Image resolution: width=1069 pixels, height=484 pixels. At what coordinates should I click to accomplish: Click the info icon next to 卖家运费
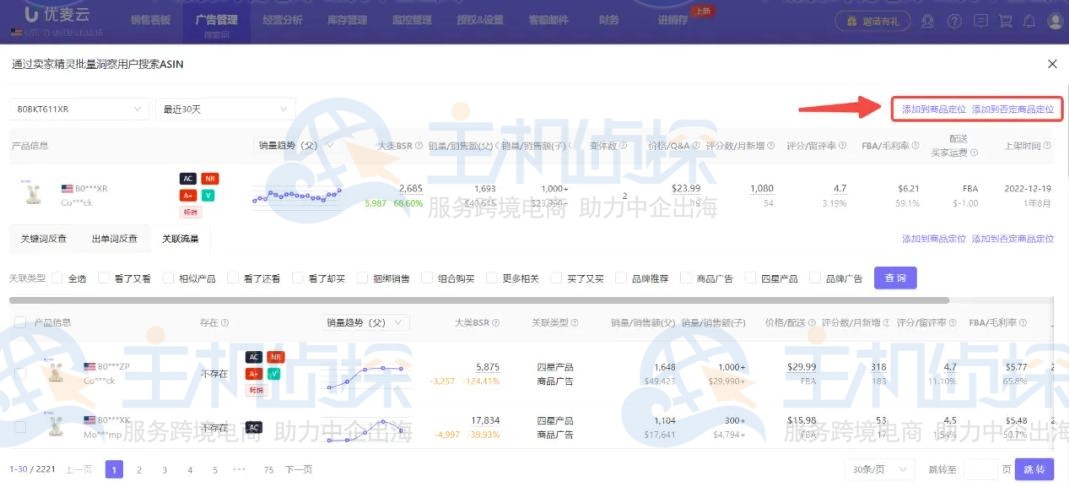coord(973,153)
